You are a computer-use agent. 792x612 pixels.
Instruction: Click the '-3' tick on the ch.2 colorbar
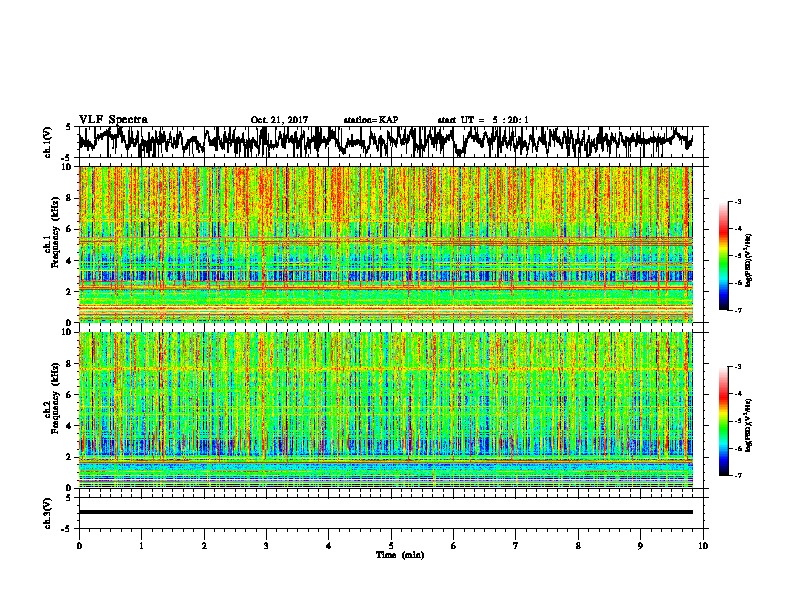click(x=738, y=367)
